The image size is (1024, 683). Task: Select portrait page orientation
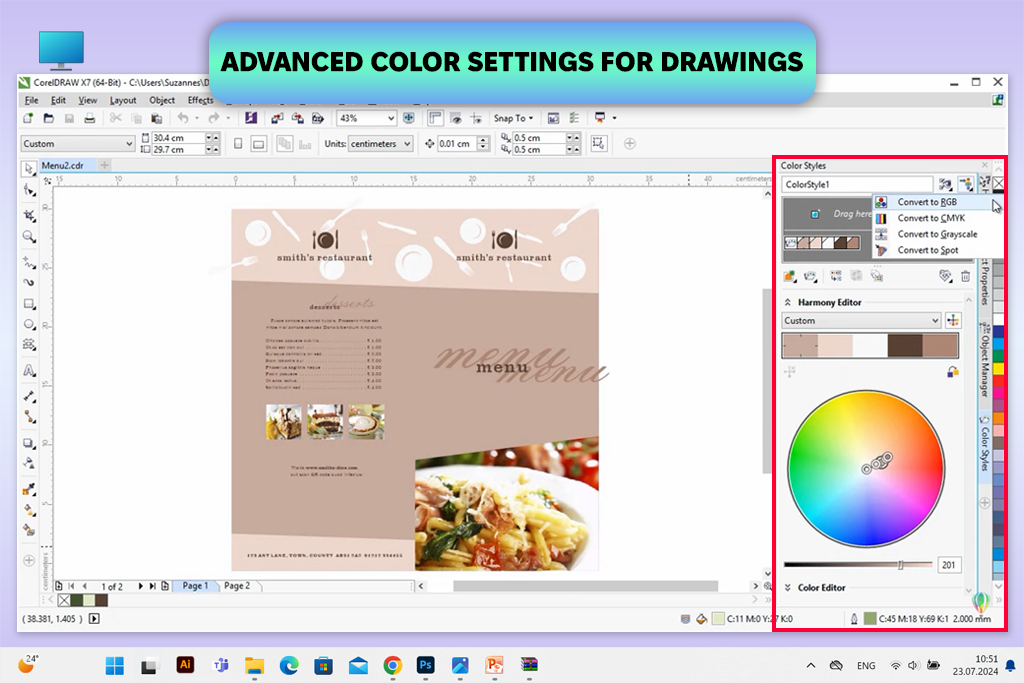[x=238, y=144]
